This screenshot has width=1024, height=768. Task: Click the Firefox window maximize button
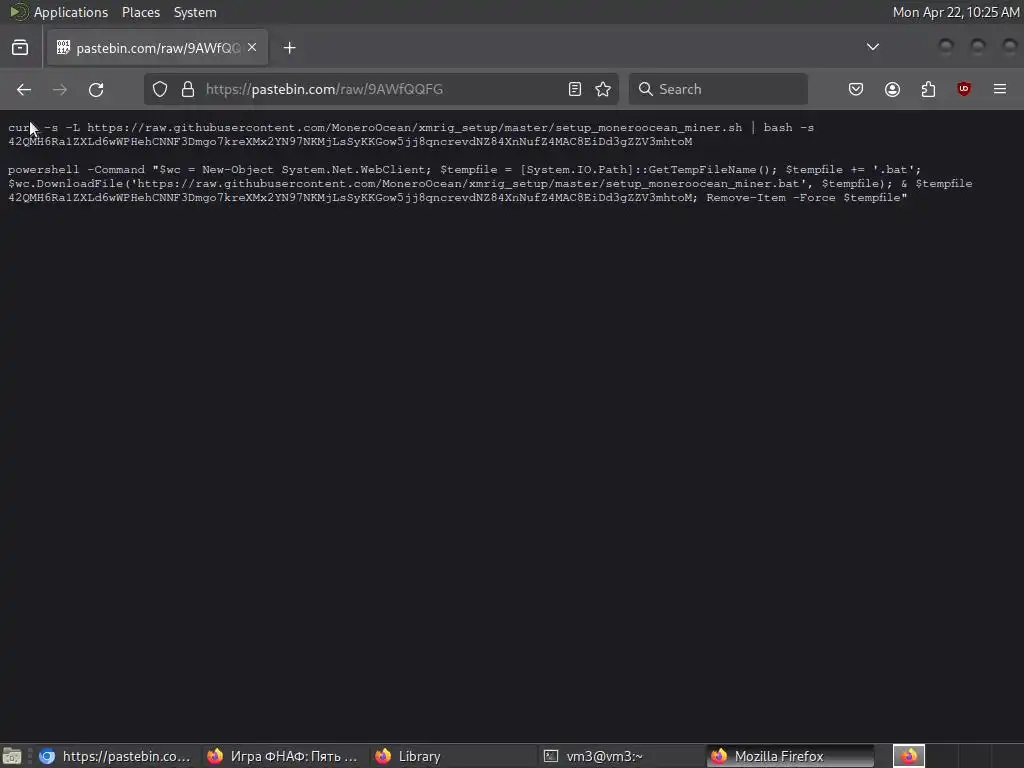coord(978,46)
